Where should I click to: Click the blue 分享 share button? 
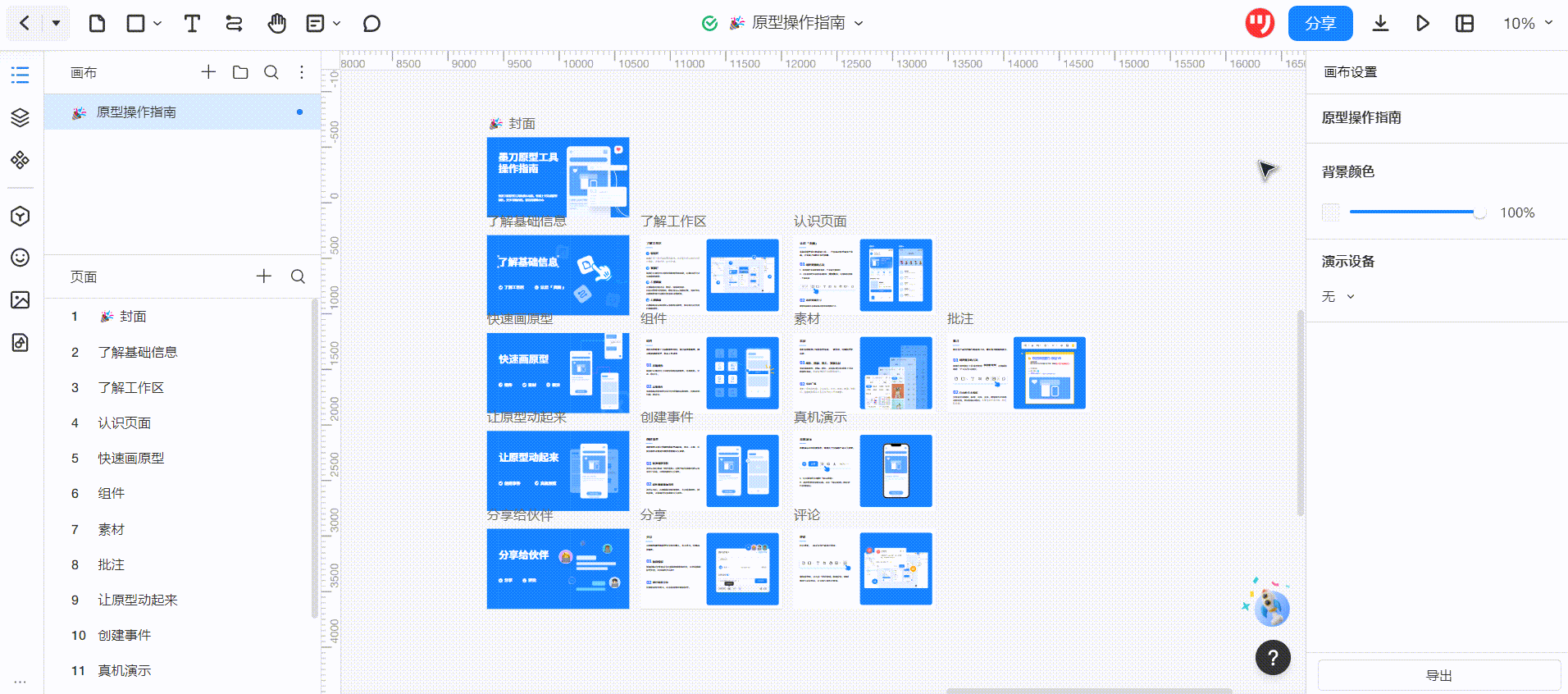pyautogui.click(x=1320, y=23)
